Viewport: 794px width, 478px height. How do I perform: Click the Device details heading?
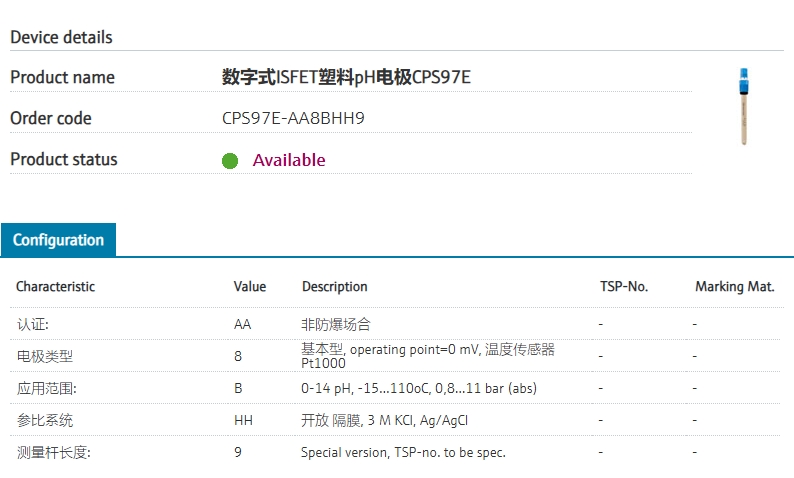coord(61,37)
